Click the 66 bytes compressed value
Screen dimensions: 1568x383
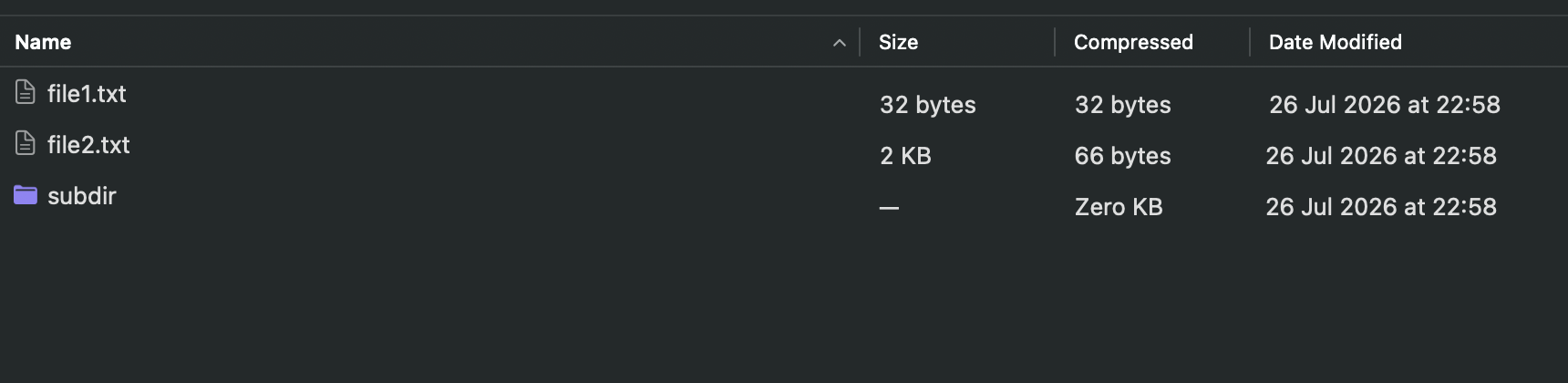(x=1122, y=156)
